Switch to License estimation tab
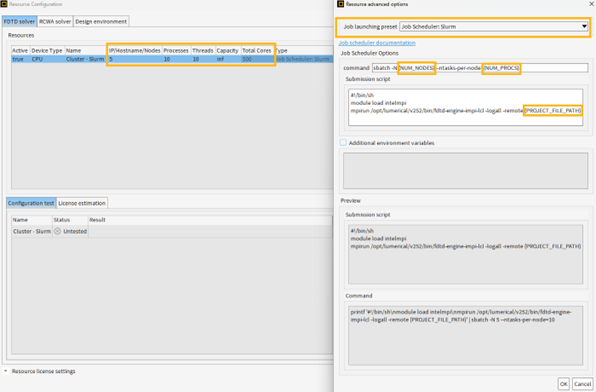This screenshot has width=596, height=392. [82, 203]
